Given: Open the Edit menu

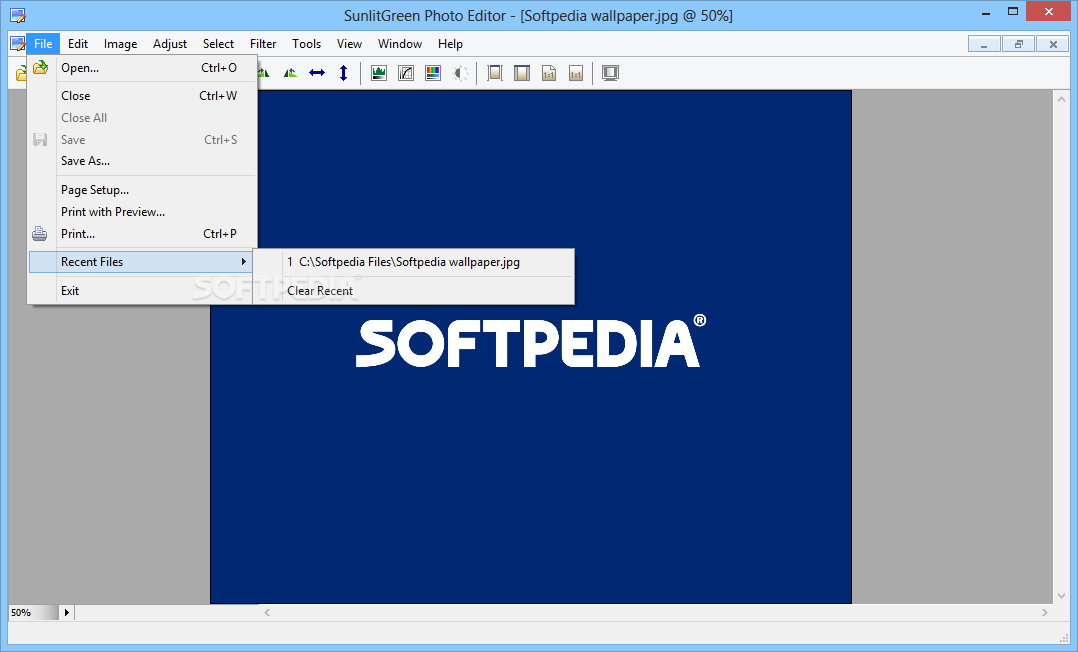Looking at the screenshot, I should point(78,43).
